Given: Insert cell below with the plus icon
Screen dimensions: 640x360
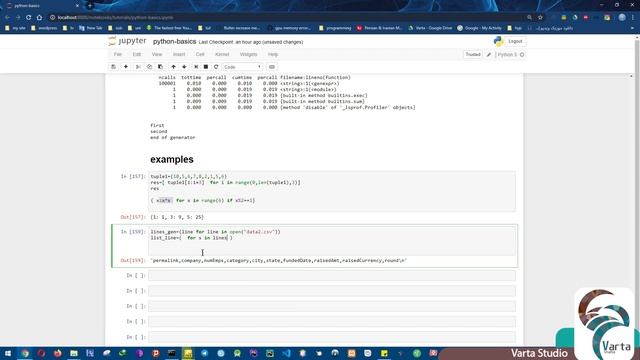Looking at the screenshot, I should [126, 67].
